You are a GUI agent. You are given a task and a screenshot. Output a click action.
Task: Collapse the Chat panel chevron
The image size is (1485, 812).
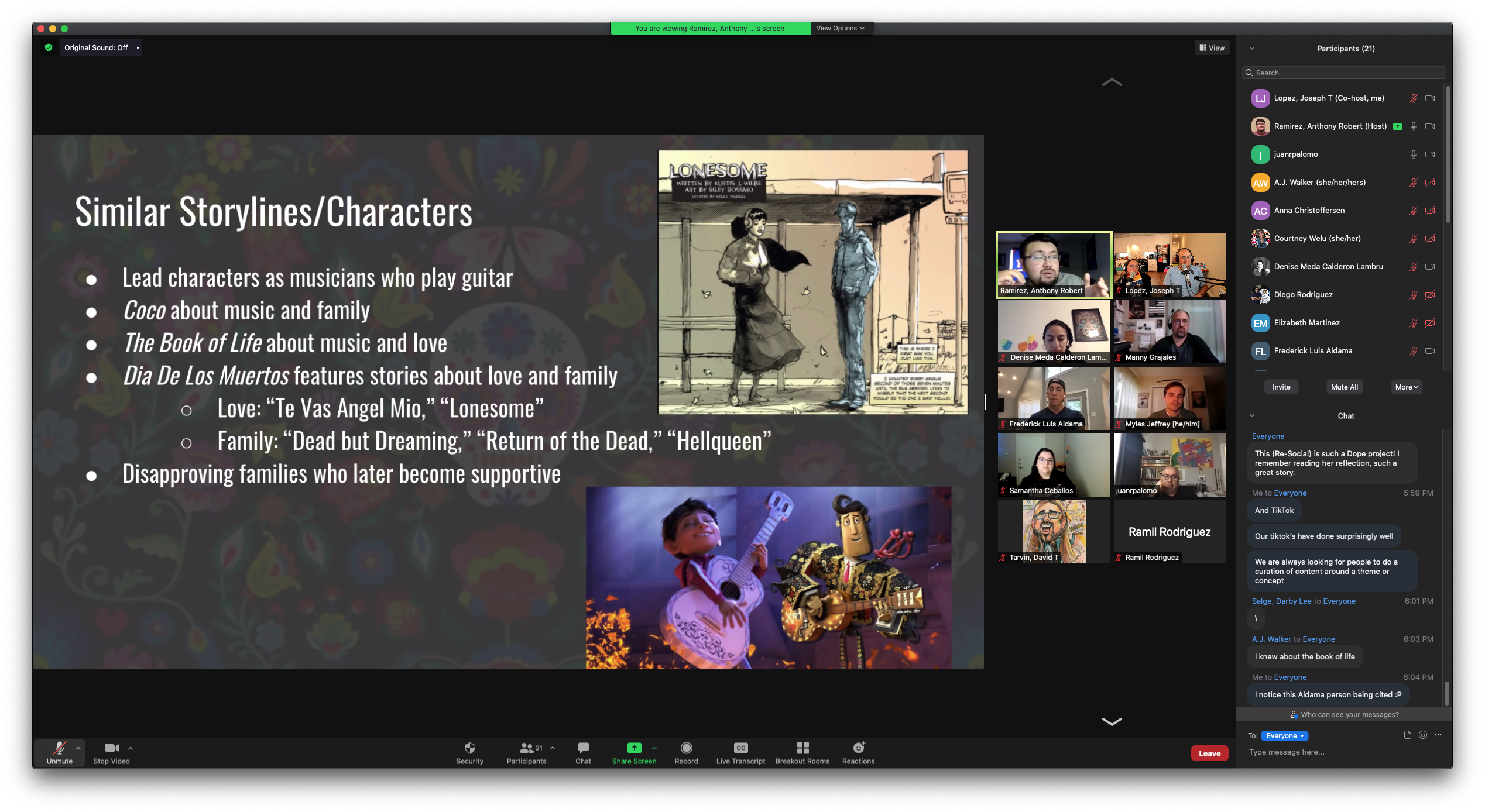tap(1252, 415)
